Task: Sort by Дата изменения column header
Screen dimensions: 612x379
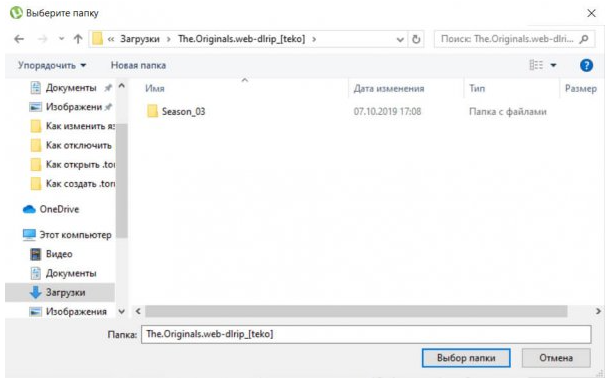Action: coord(389,89)
